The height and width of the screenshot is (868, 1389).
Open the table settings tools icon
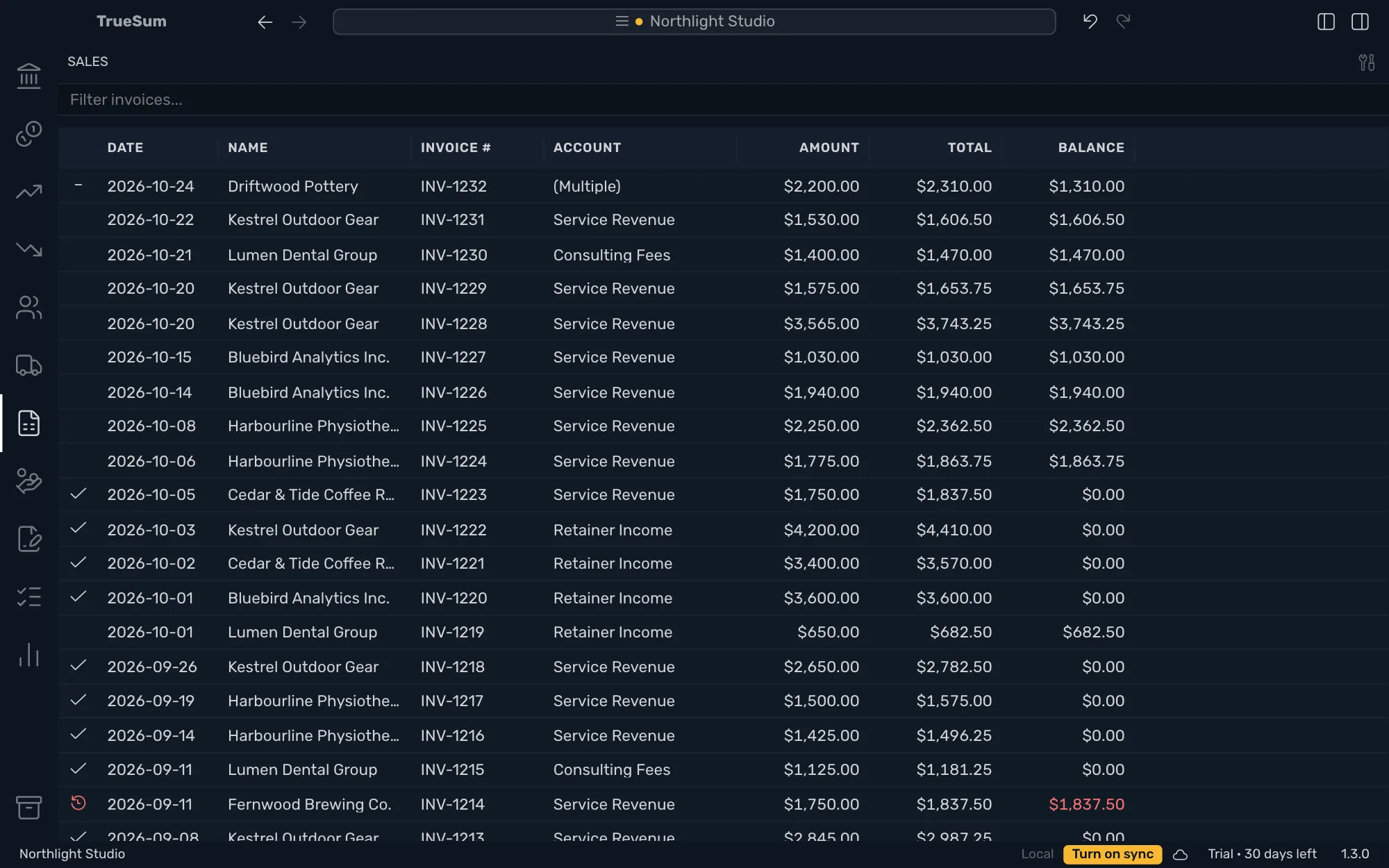(x=1366, y=62)
